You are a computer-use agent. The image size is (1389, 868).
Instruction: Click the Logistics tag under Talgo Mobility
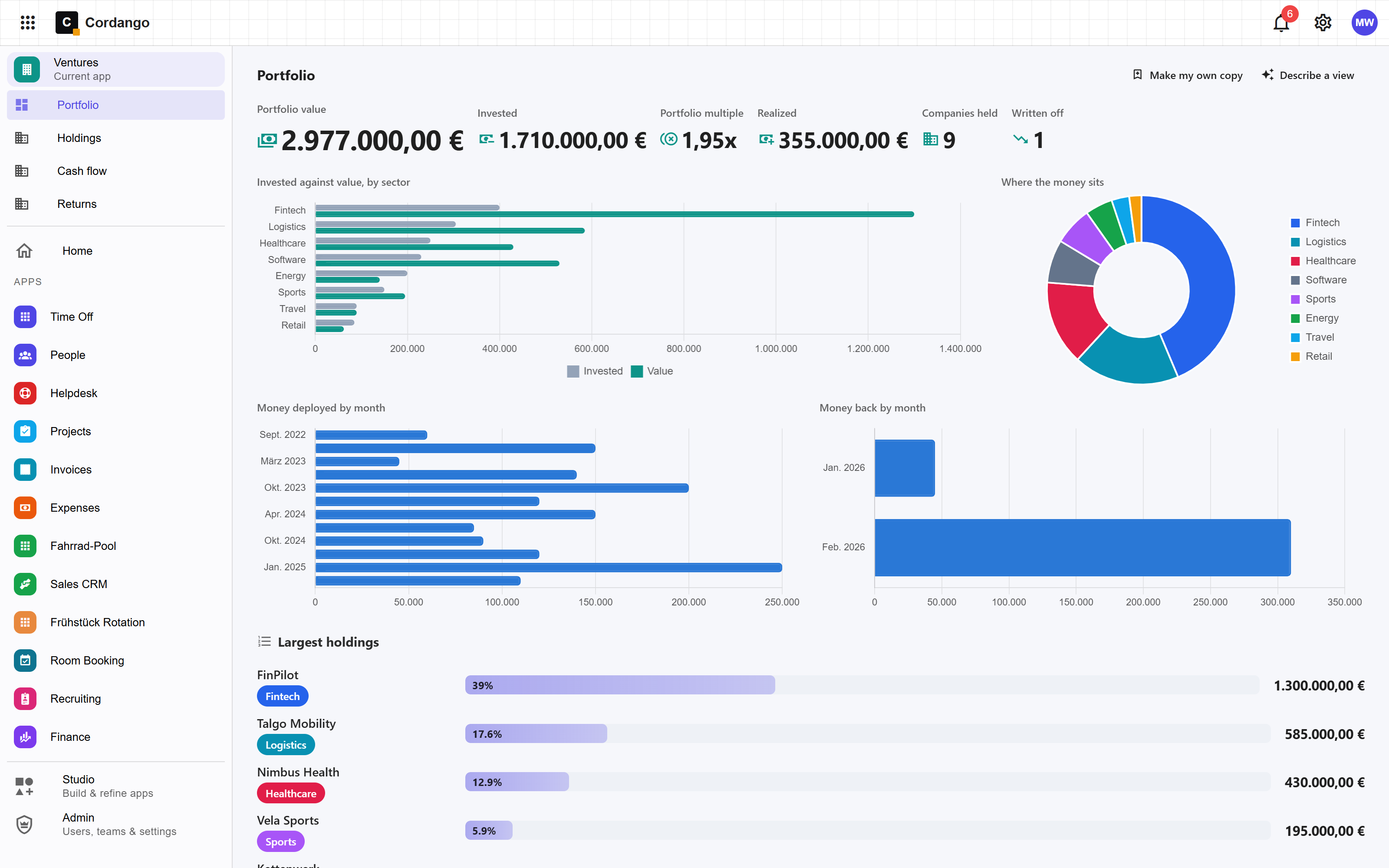285,745
